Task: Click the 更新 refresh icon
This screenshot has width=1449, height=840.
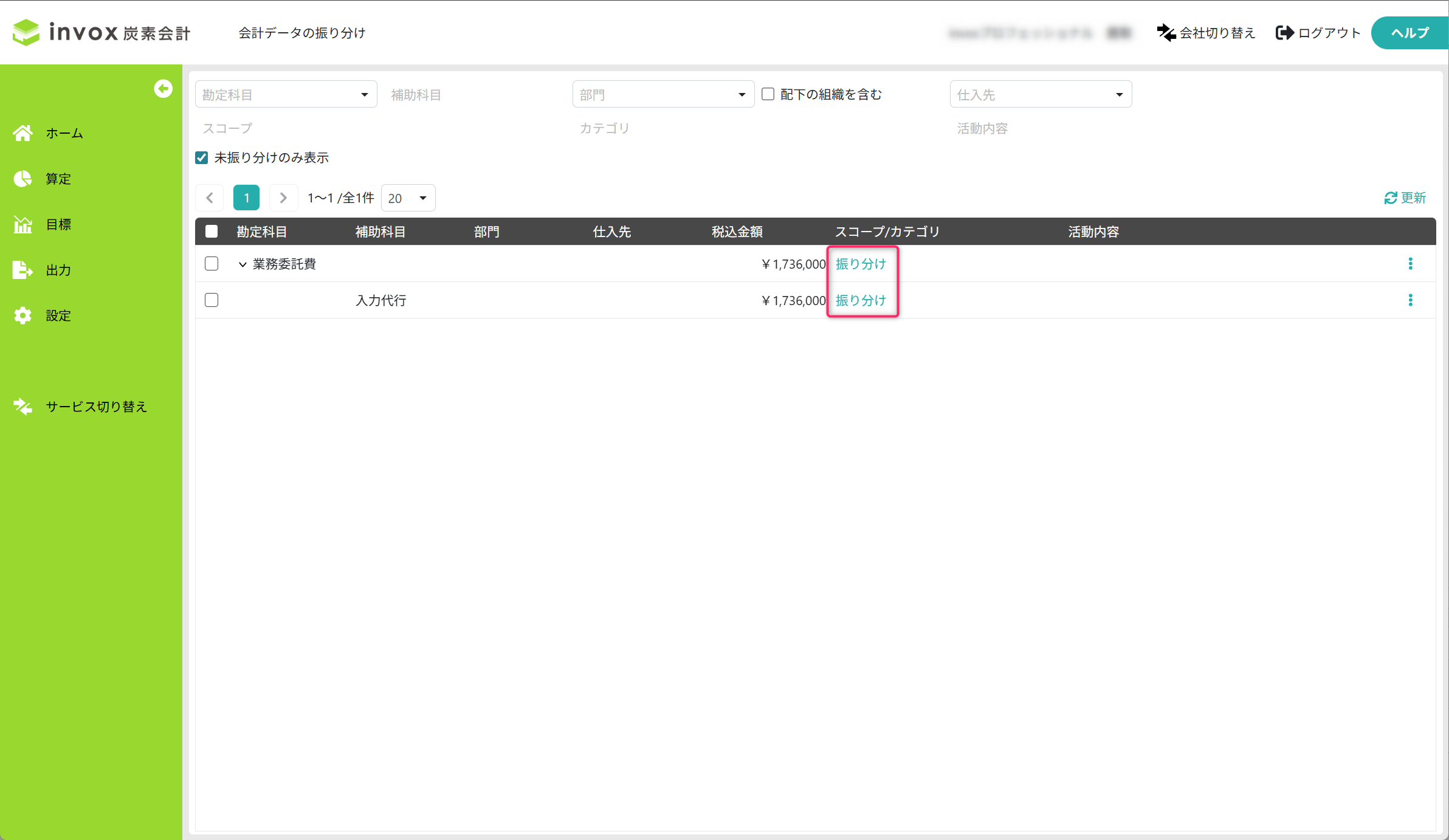Action: [1391, 198]
